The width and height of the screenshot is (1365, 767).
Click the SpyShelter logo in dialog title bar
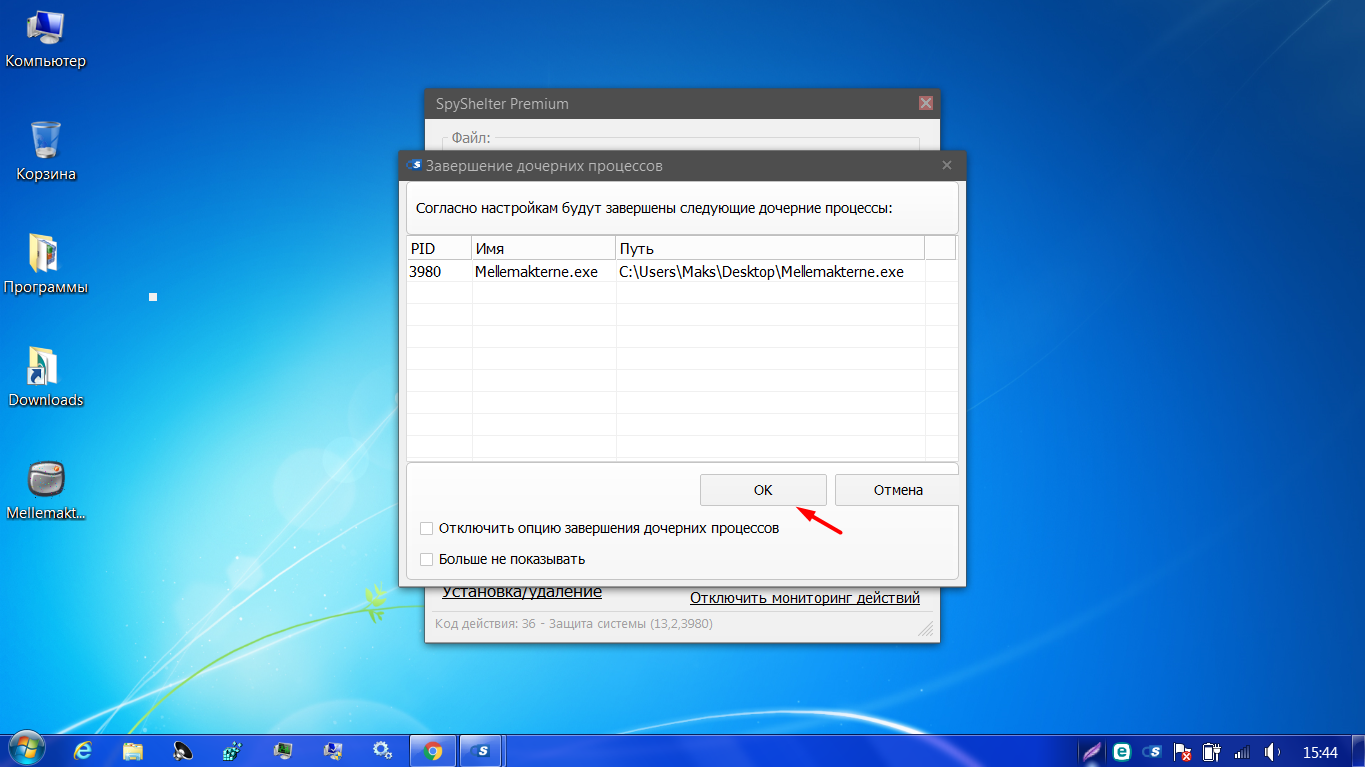(415, 165)
